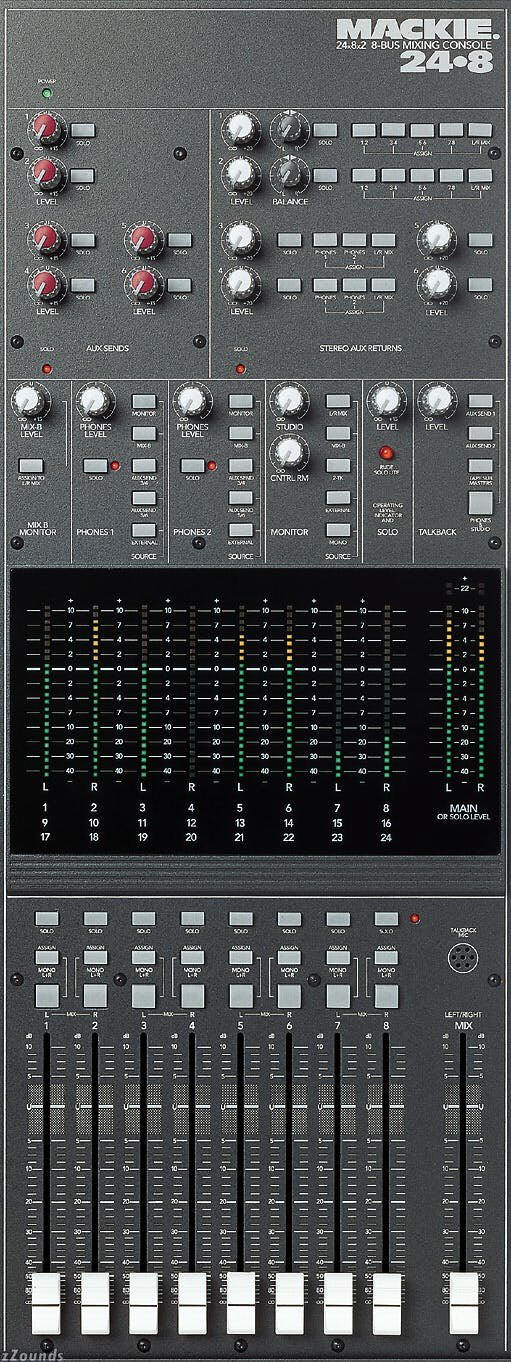Select 2-TK as Monitor source
511x1362 pixels.
[338, 465]
